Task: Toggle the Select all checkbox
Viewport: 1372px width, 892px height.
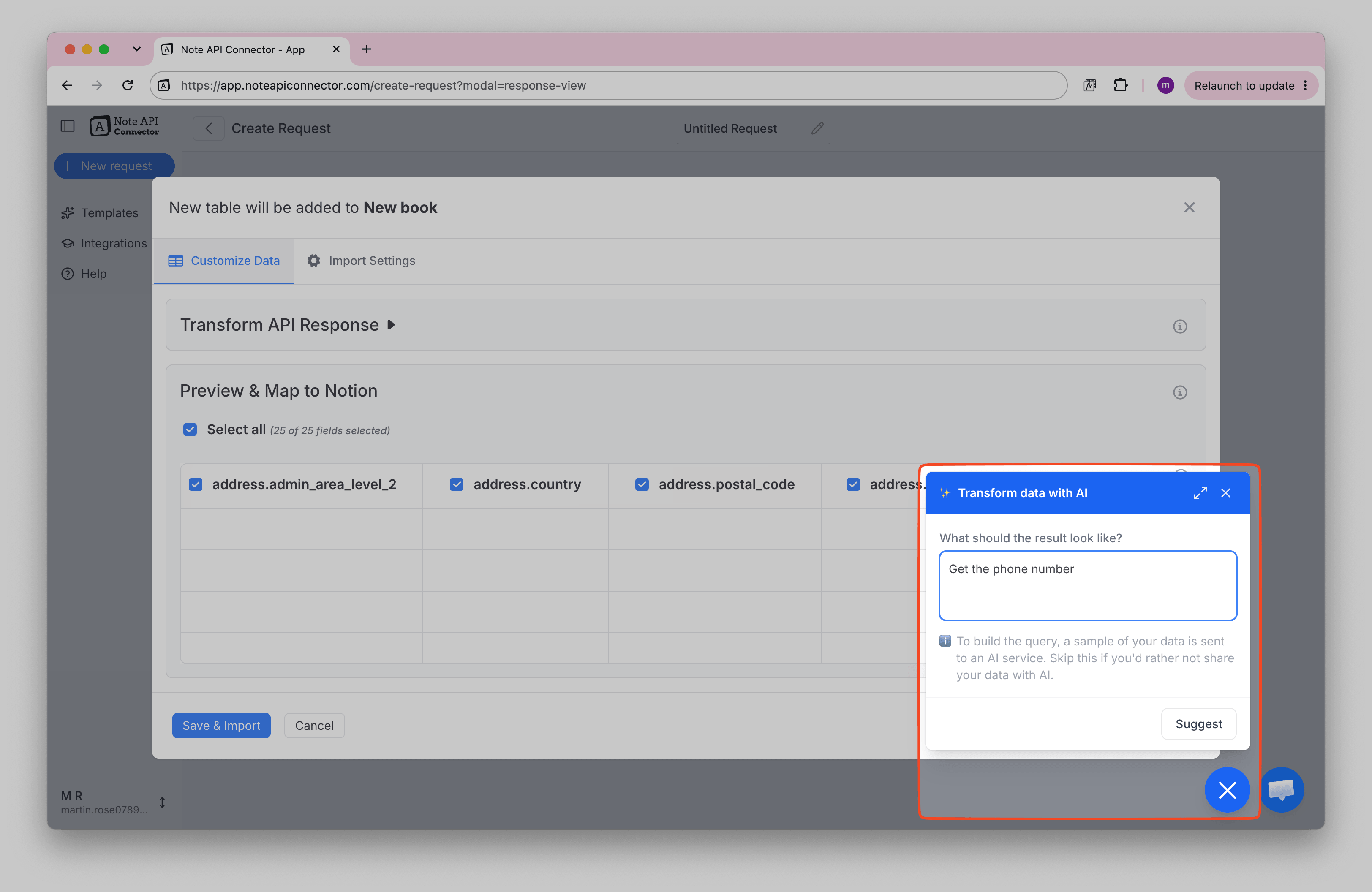Action: click(x=190, y=430)
